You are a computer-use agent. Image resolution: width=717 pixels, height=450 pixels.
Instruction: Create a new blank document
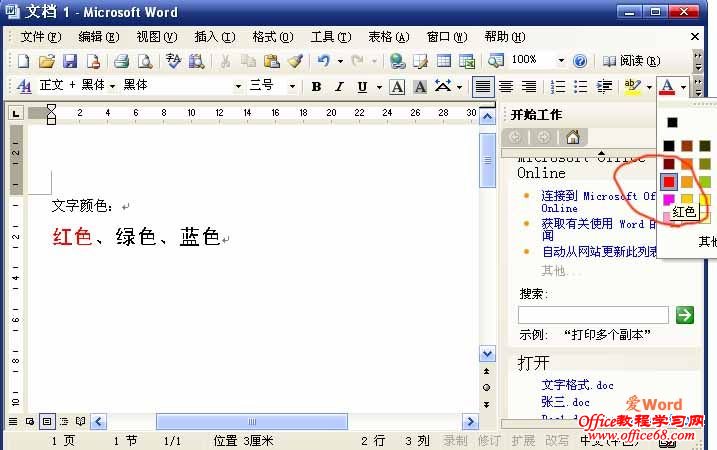click(x=23, y=61)
